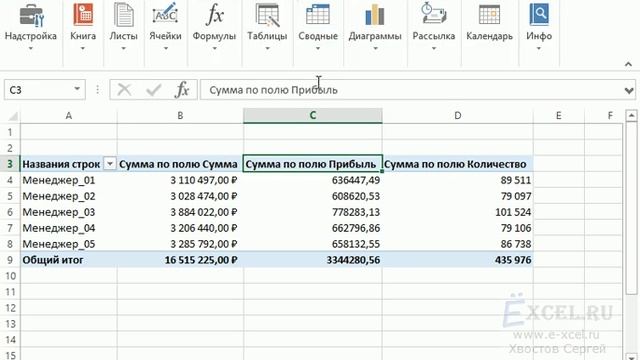Select column E header
Viewport: 640px width, 360px height.
558,116
